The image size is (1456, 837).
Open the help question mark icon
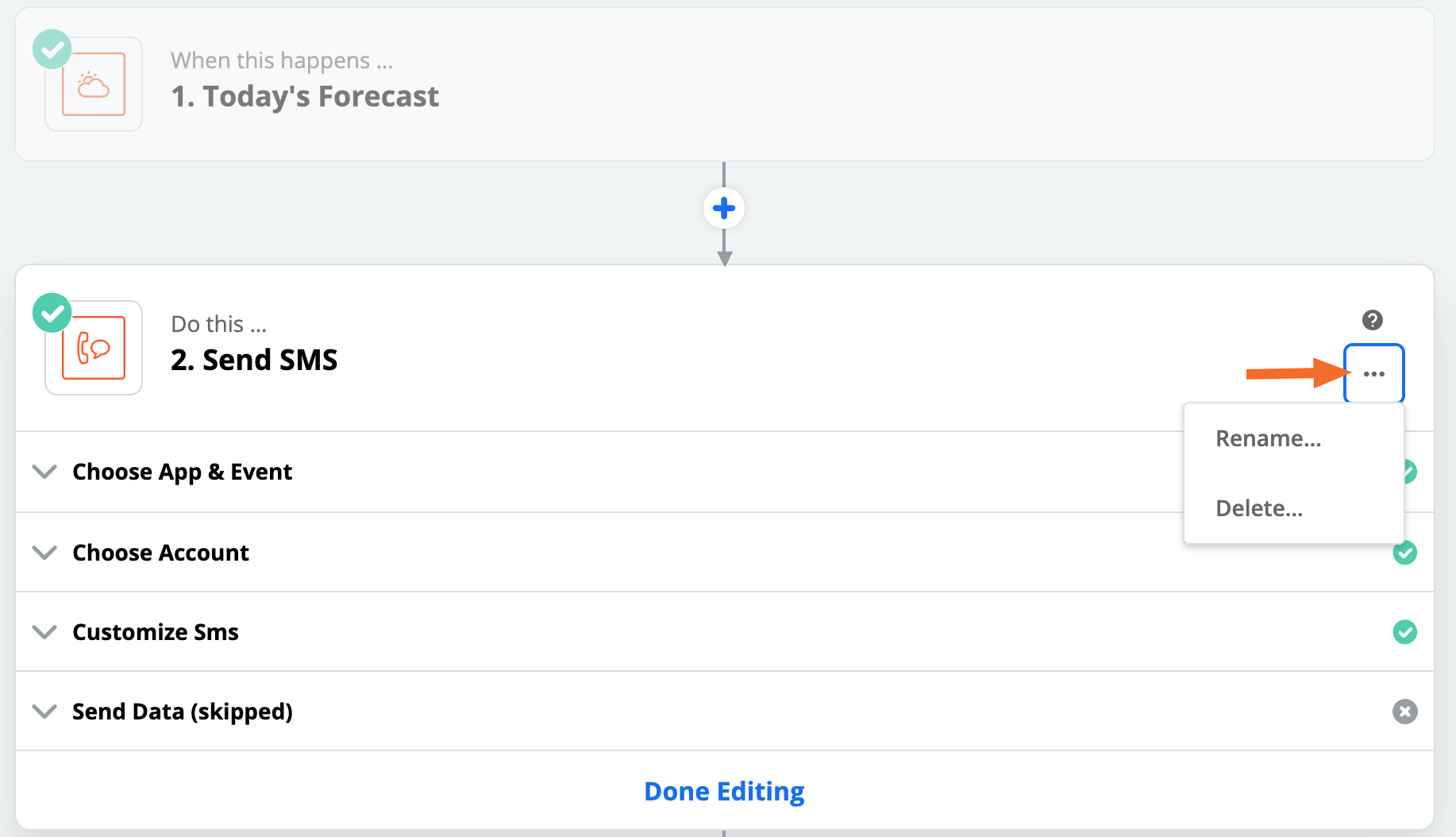pos(1373,320)
